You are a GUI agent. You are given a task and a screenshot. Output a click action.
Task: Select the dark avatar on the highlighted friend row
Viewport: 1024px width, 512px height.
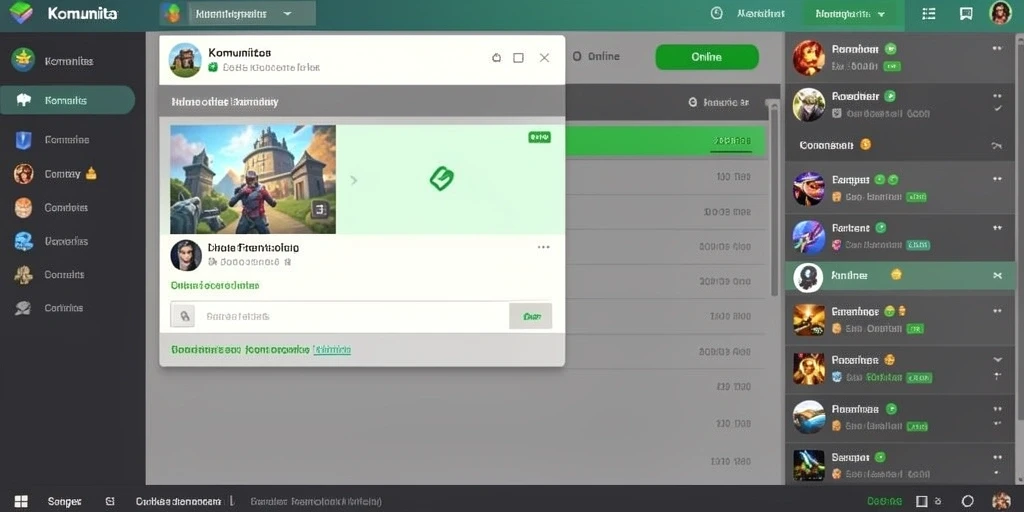tap(808, 277)
